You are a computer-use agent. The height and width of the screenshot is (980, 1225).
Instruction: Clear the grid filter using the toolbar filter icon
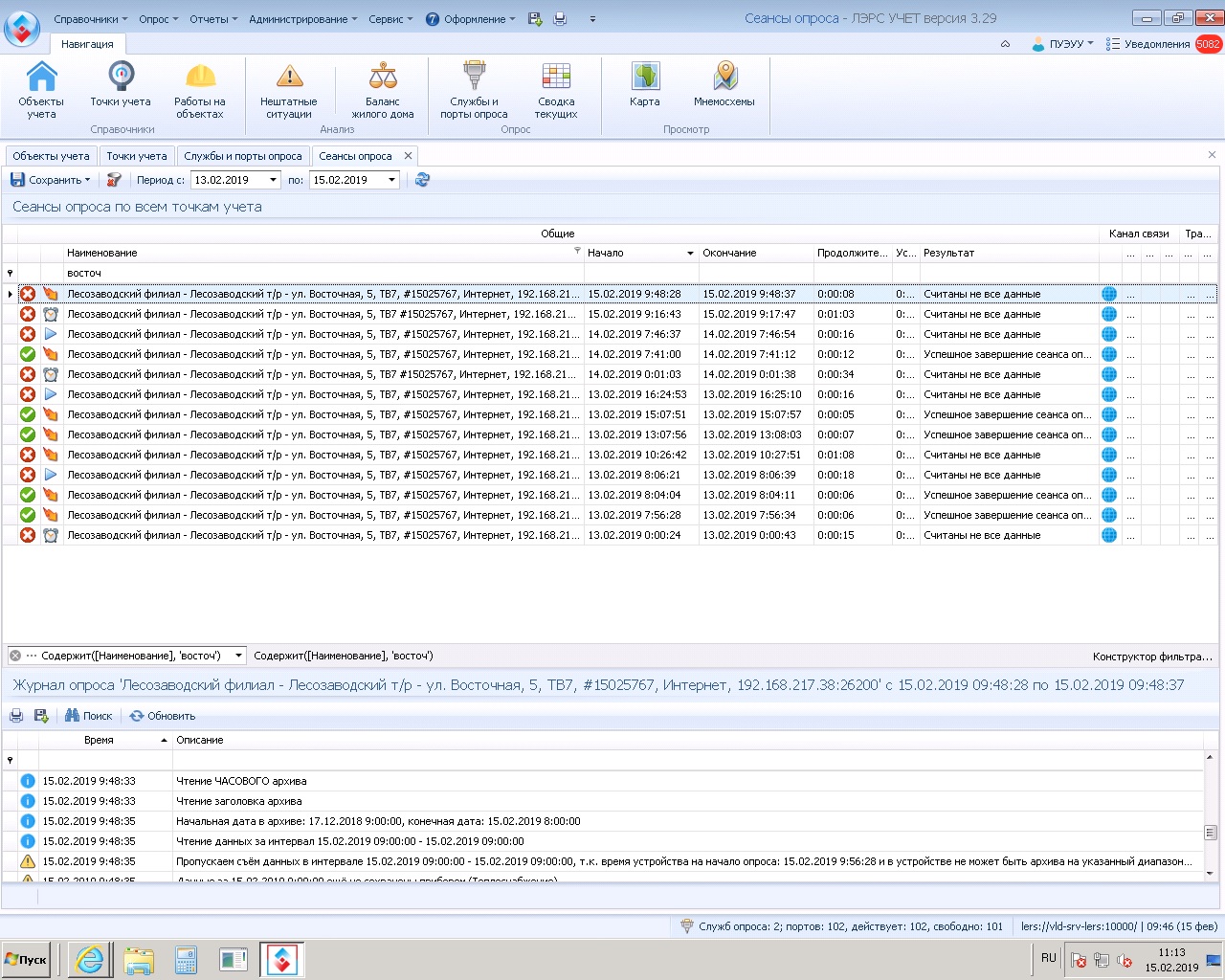point(114,180)
